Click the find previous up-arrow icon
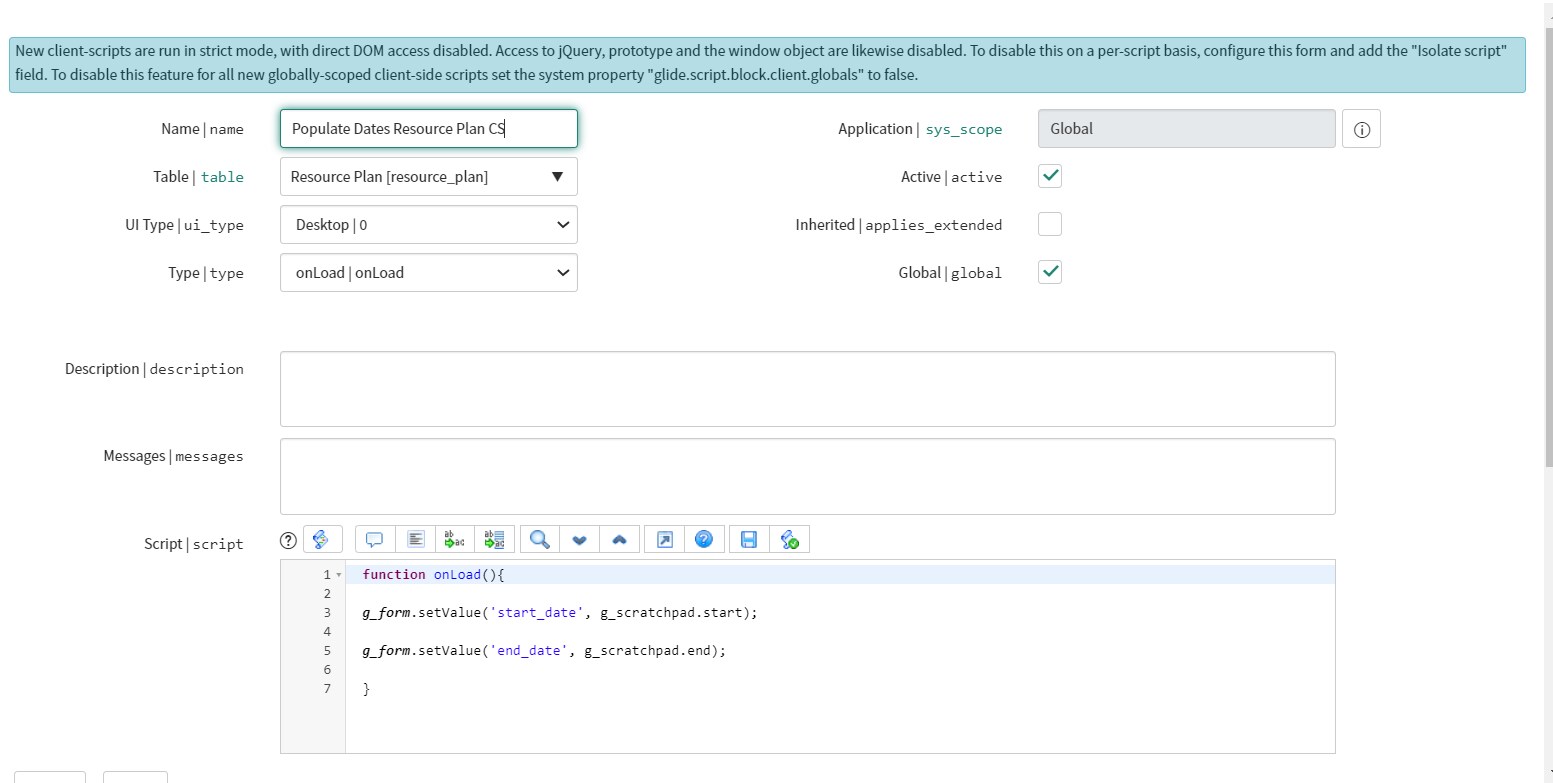Image resolution: width=1553 pixels, height=783 pixels. coord(619,540)
